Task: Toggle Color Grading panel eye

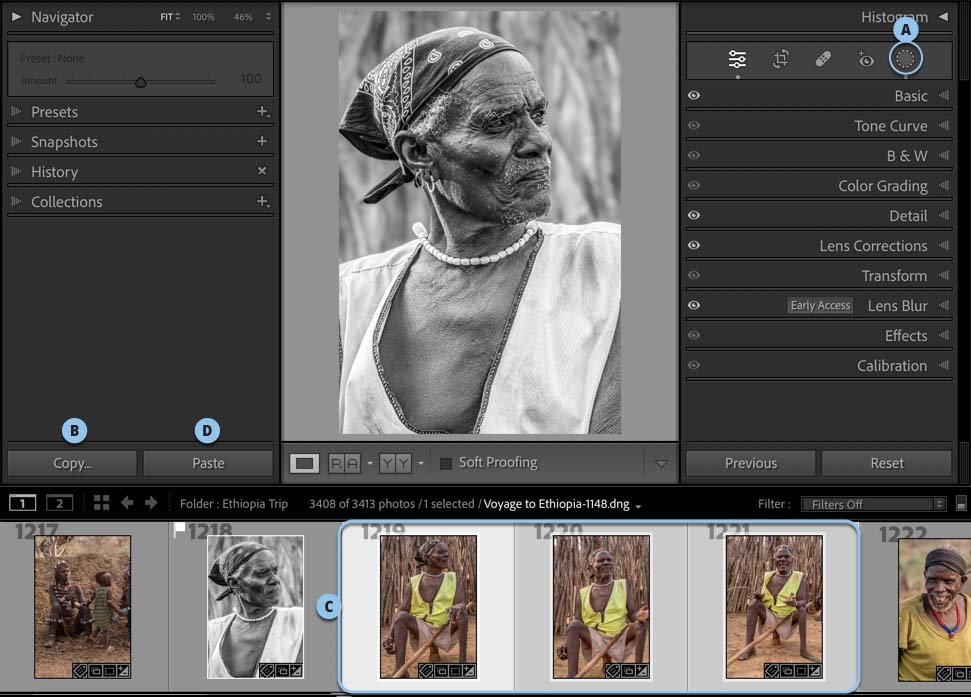Action: [x=694, y=185]
